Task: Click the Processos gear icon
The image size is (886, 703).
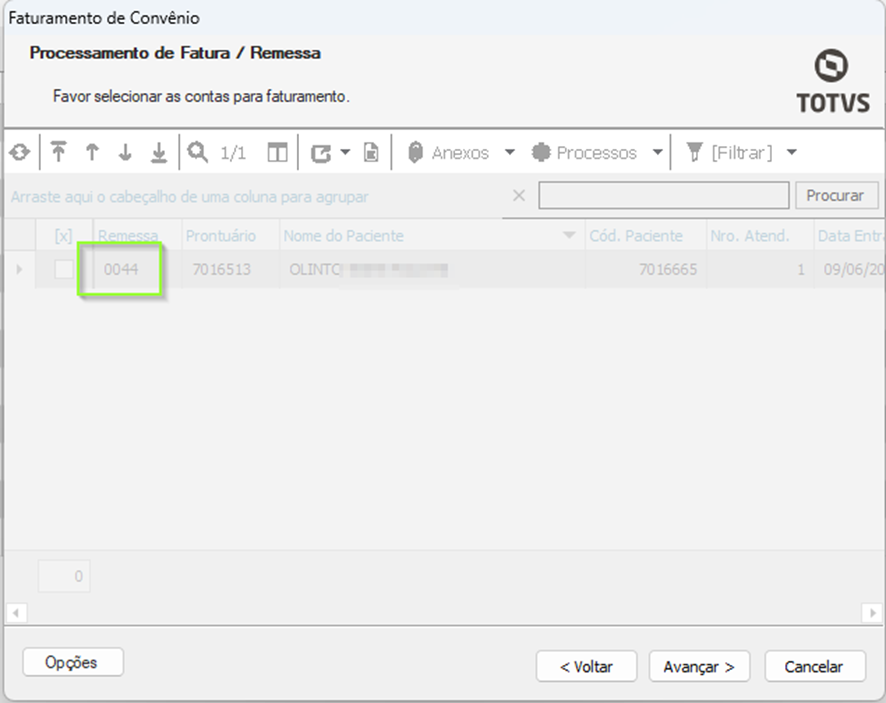Action: click(541, 152)
